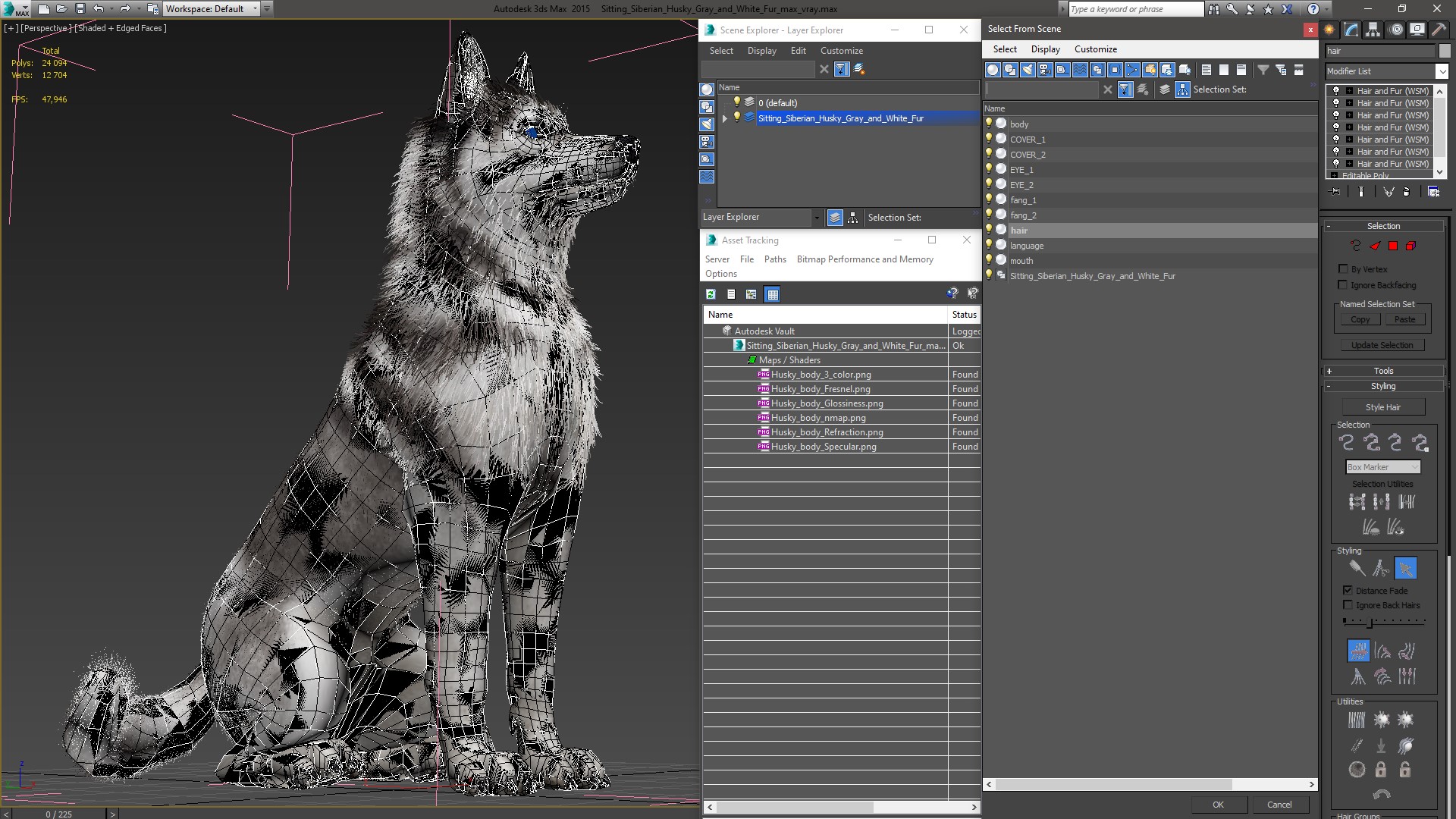Uncheck the Distance Fade option

(x=1348, y=590)
